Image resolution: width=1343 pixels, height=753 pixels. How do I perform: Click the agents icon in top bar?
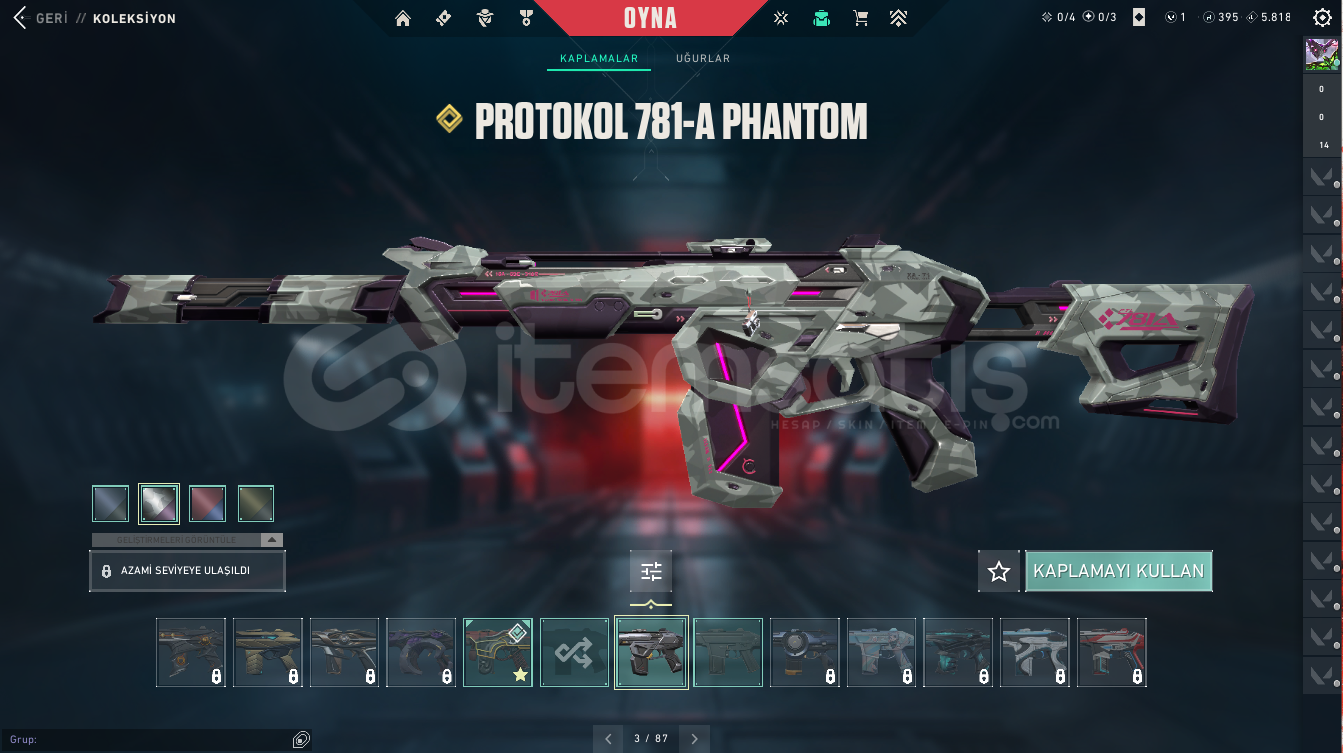pos(485,18)
